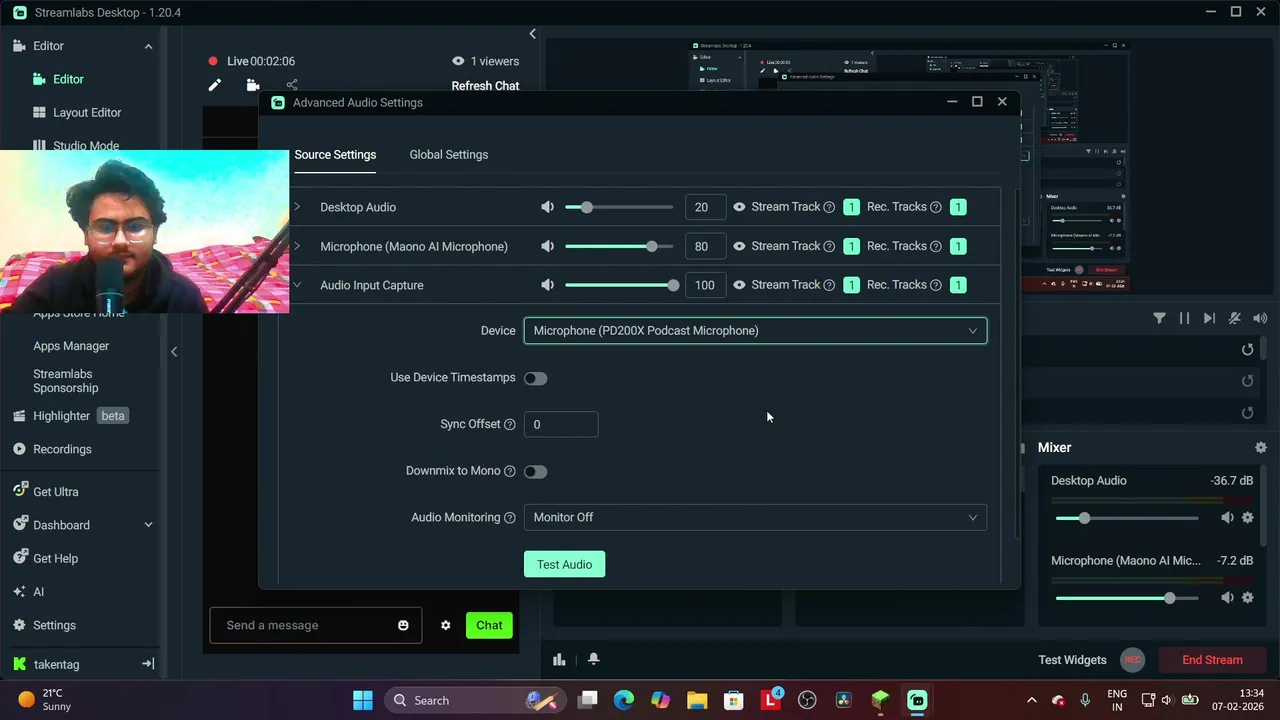Viewport: 1280px width, 720px height.
Task: Click the REC record button
Action: point(1132,660)
